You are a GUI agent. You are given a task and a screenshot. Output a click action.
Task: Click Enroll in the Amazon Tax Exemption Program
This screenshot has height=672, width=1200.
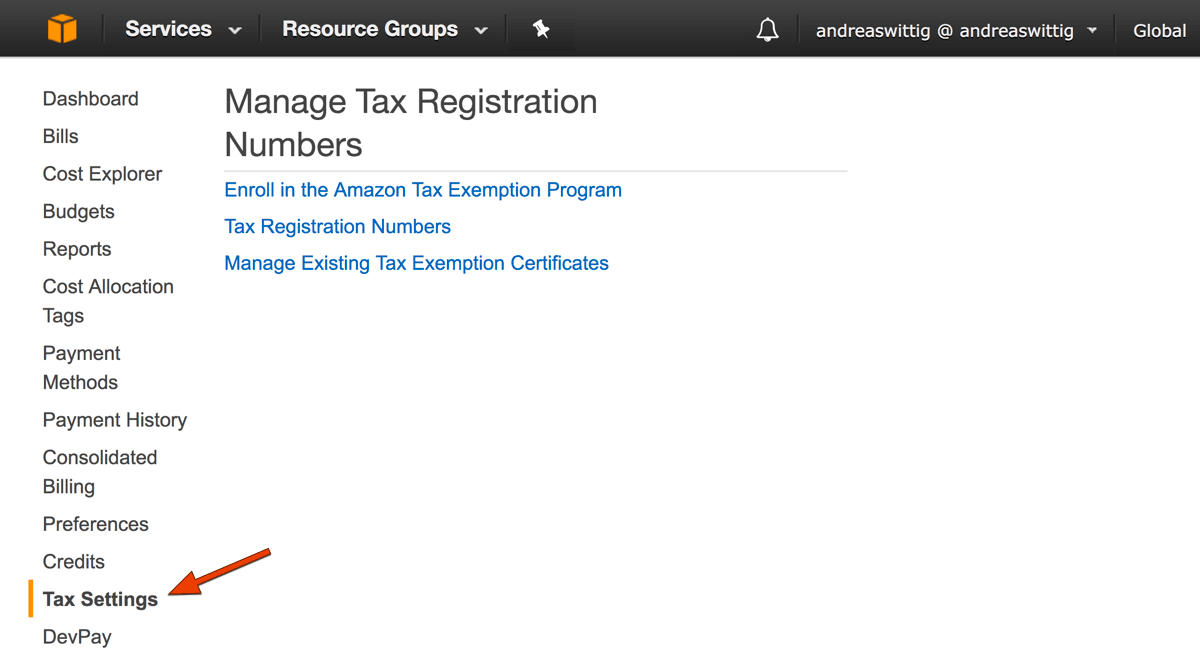point(423,190)
